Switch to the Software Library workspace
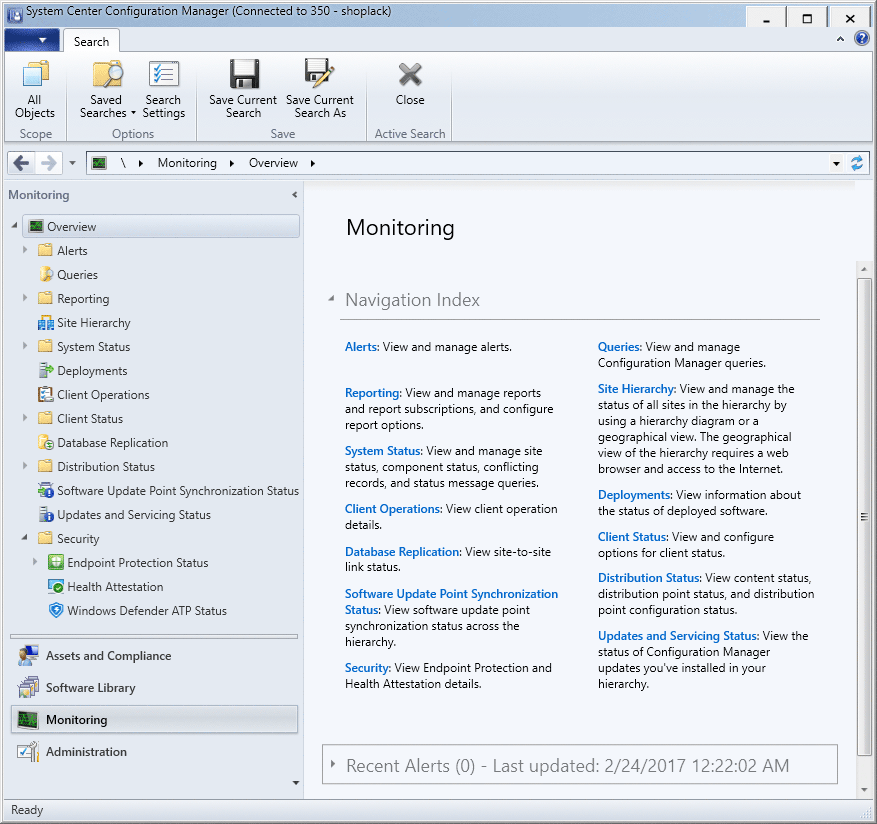877x824 pixels. point(154,688)
